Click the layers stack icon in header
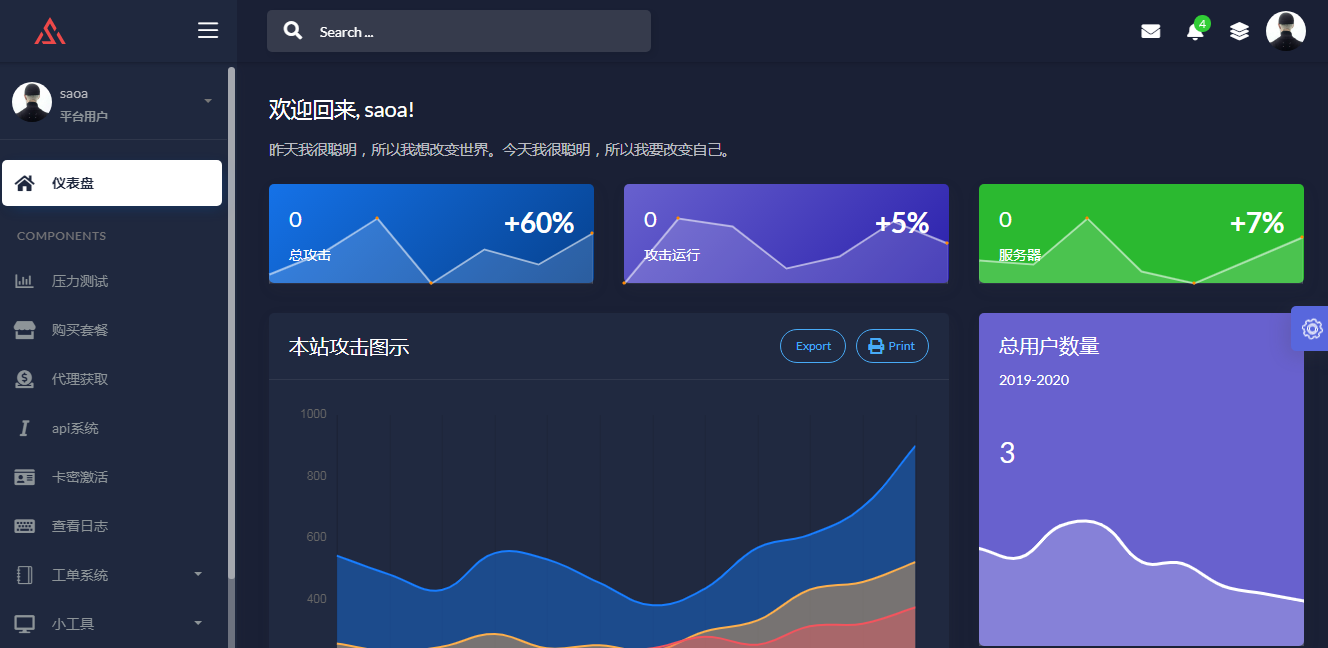Screen dimensions: 1328x648 pyautogui.click(x=1239, y=31)
